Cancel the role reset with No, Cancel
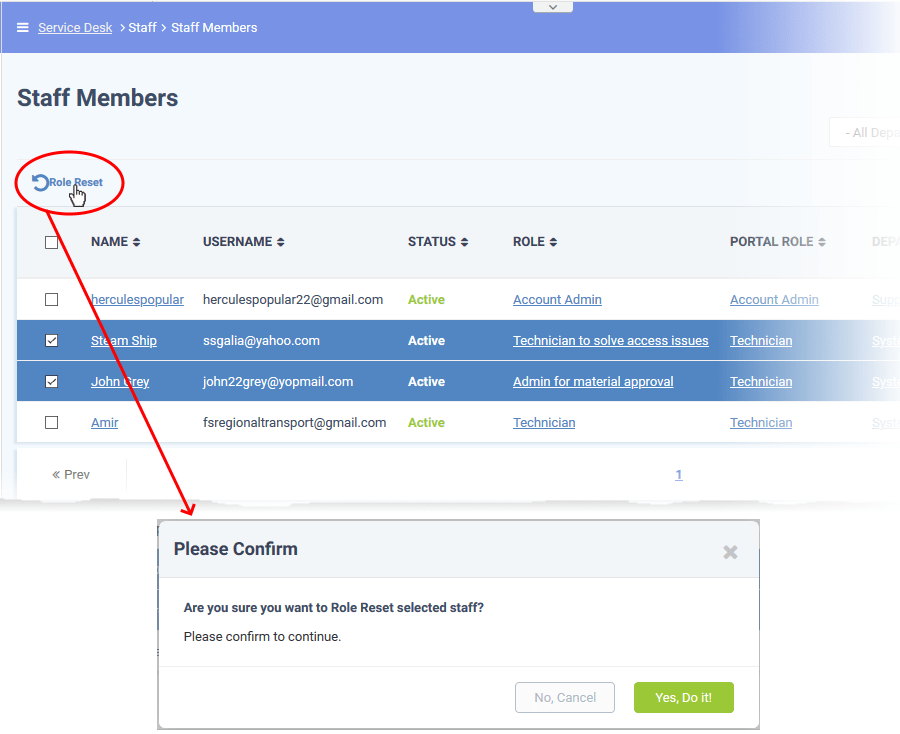Screen dimensions: 900x734 (564, 697)
